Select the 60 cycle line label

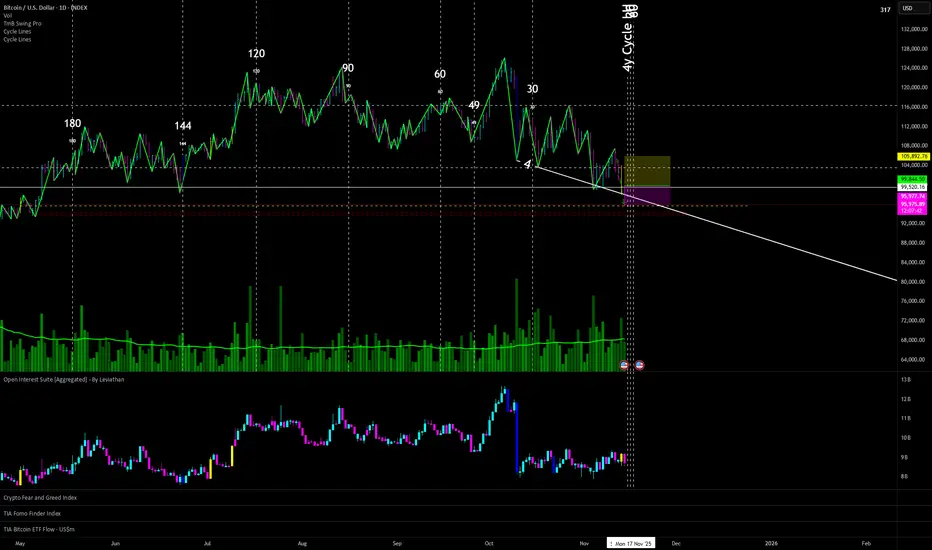coord(440,74)
